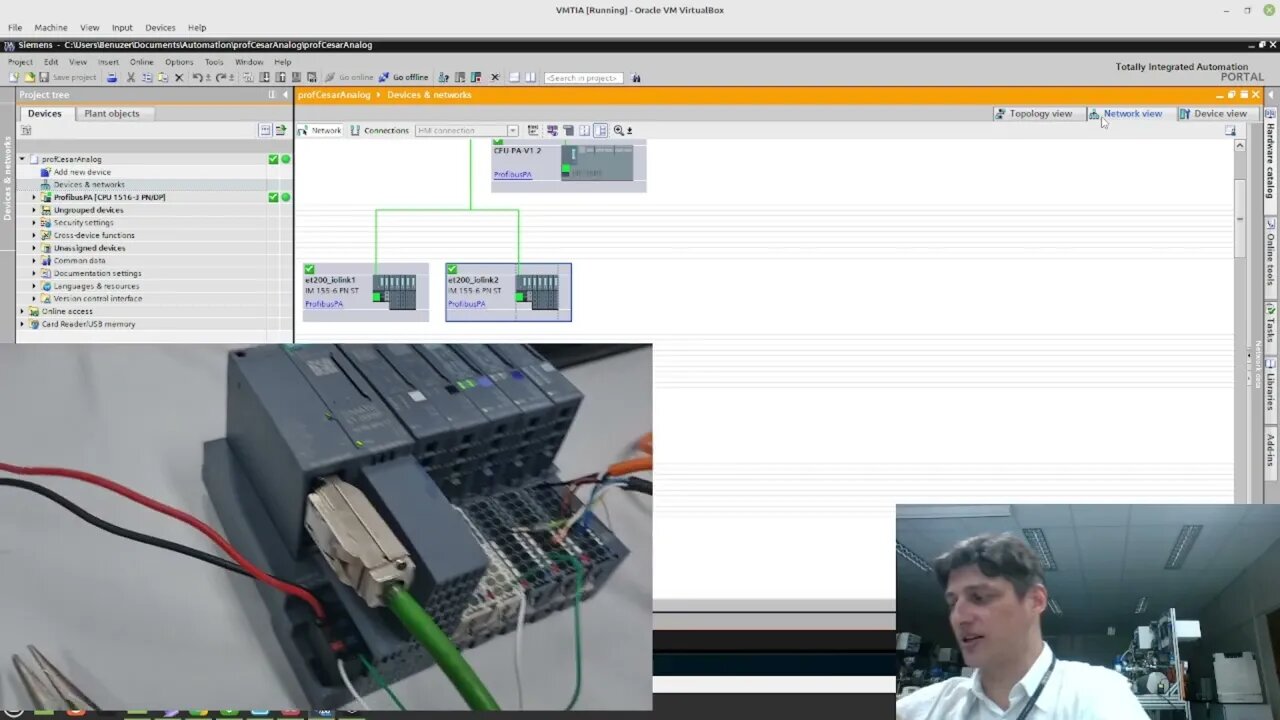Viewport: 1280px width, 720px height.
Task: Click the Copy icon in toolbar
Action: tap(146, 77)
